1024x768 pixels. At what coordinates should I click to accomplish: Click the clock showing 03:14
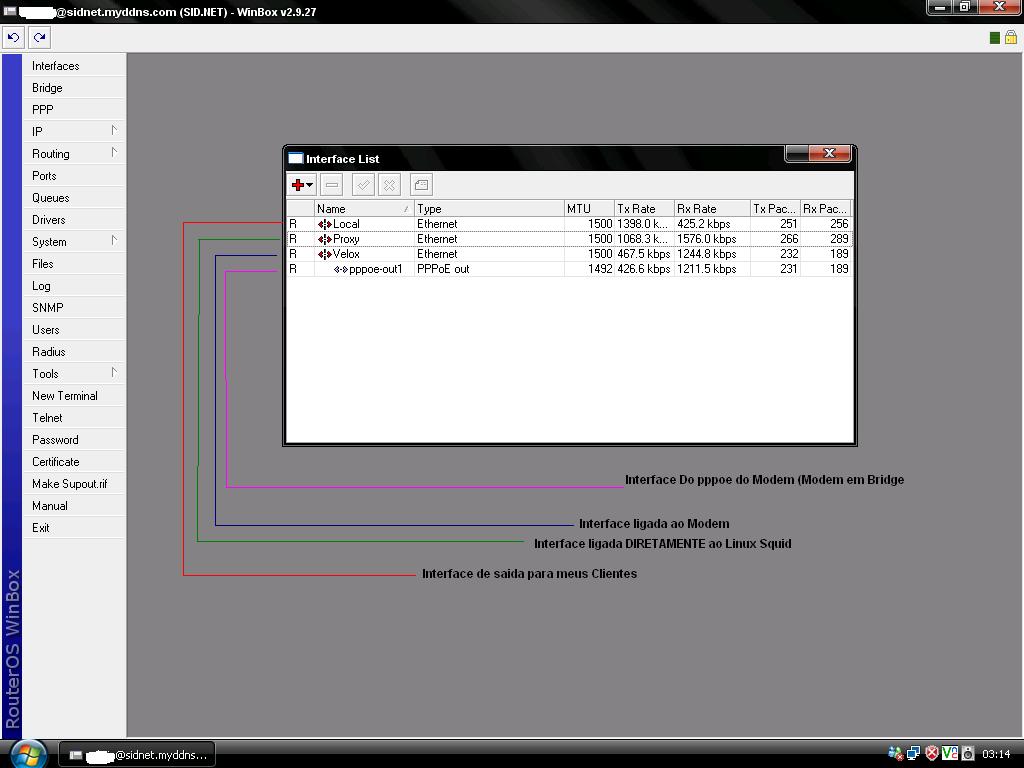pyautogui.click(x=996, y=754)
